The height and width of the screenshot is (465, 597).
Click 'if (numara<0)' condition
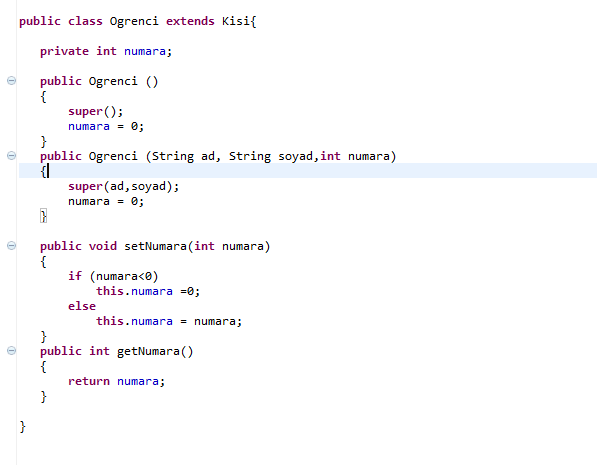pyautogui.click(x=113, y=276)
